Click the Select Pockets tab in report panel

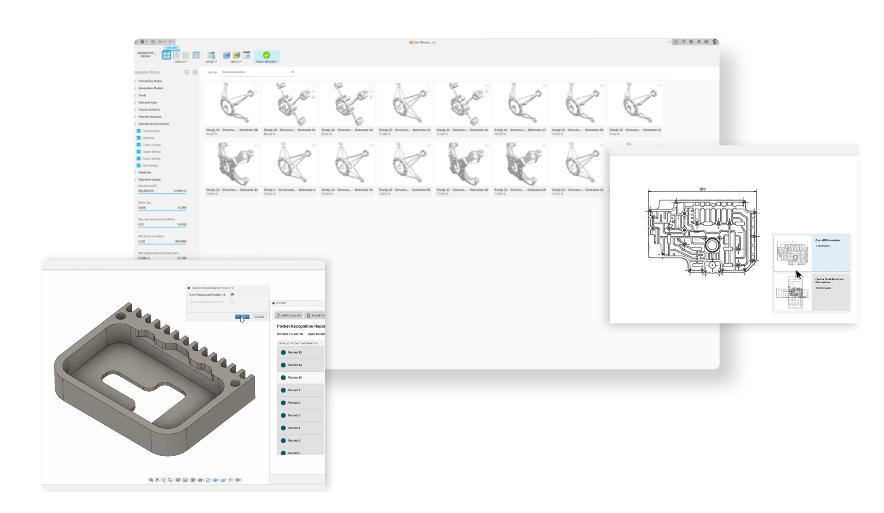click(x=289, y=315)
